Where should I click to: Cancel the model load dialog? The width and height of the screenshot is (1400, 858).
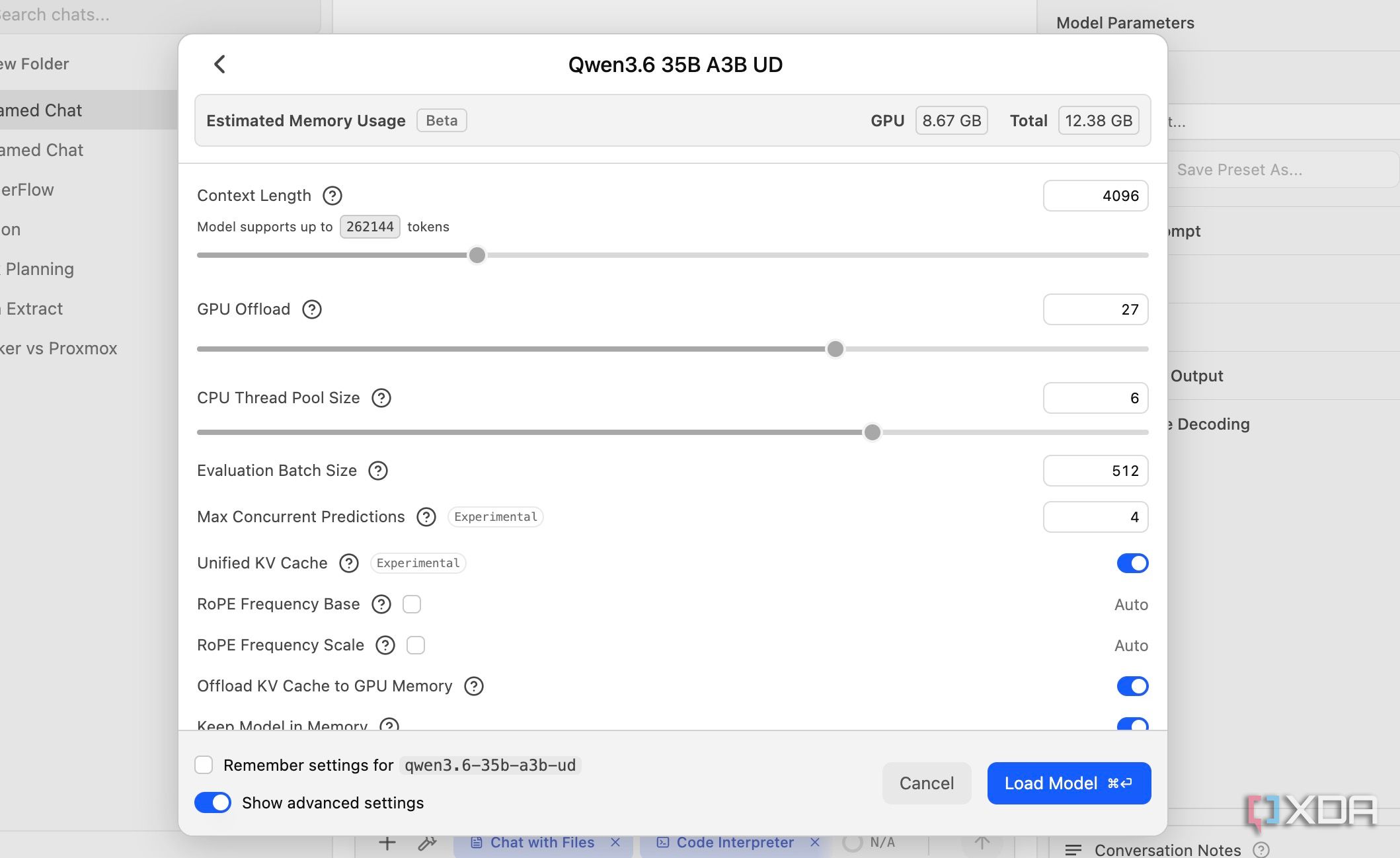pos(927,783)
